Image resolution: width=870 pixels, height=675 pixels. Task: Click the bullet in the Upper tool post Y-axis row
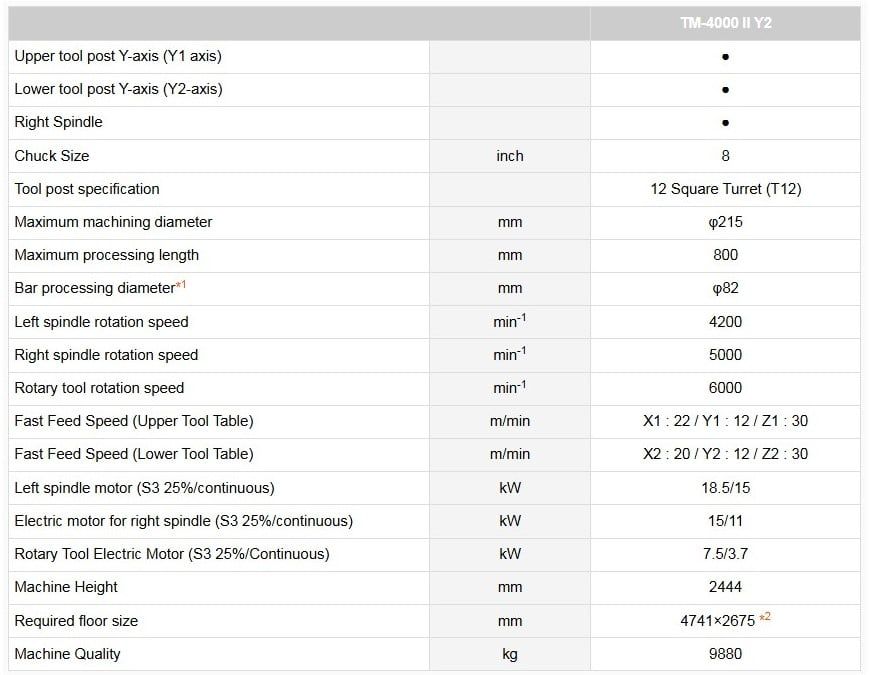[725, 57]
